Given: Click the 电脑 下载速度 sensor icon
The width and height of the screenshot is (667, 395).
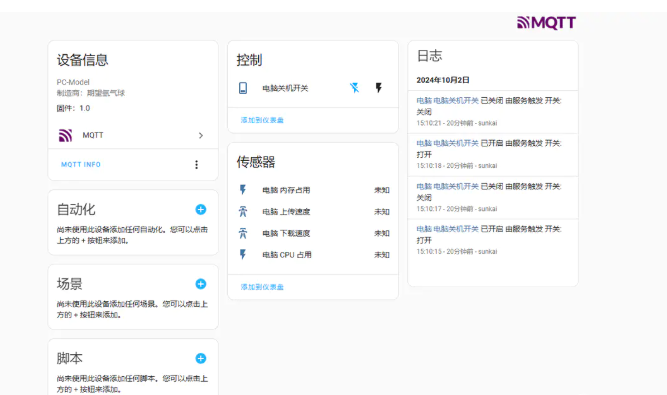Looking at the screenshot, I should pyautogui.click(x=243, y=233).
